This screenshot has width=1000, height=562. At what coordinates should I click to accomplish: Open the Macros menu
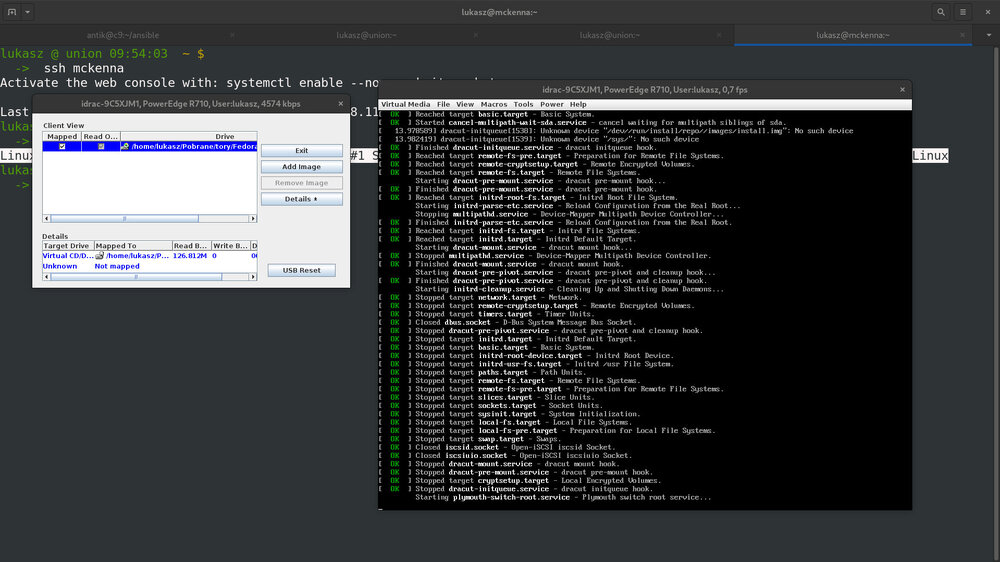click(493, 104)
